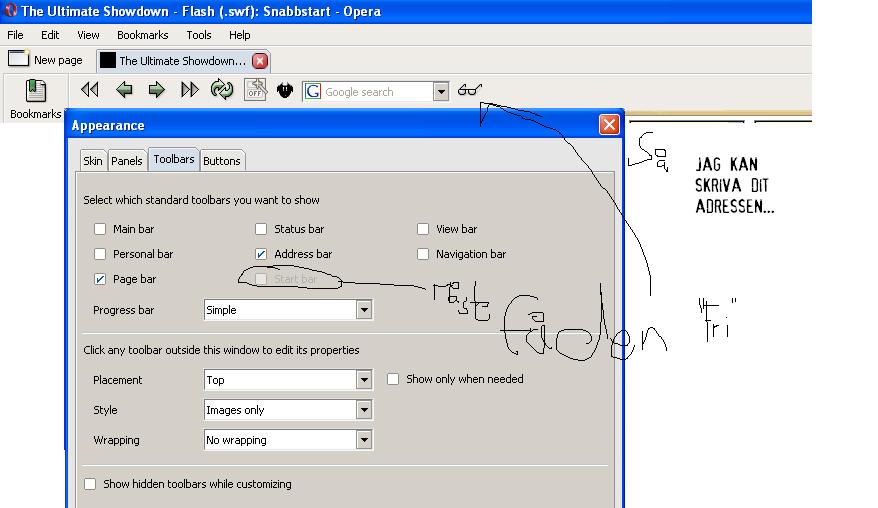
Task: Click the black mask icon in the toolbar
Action: (285, 90)
